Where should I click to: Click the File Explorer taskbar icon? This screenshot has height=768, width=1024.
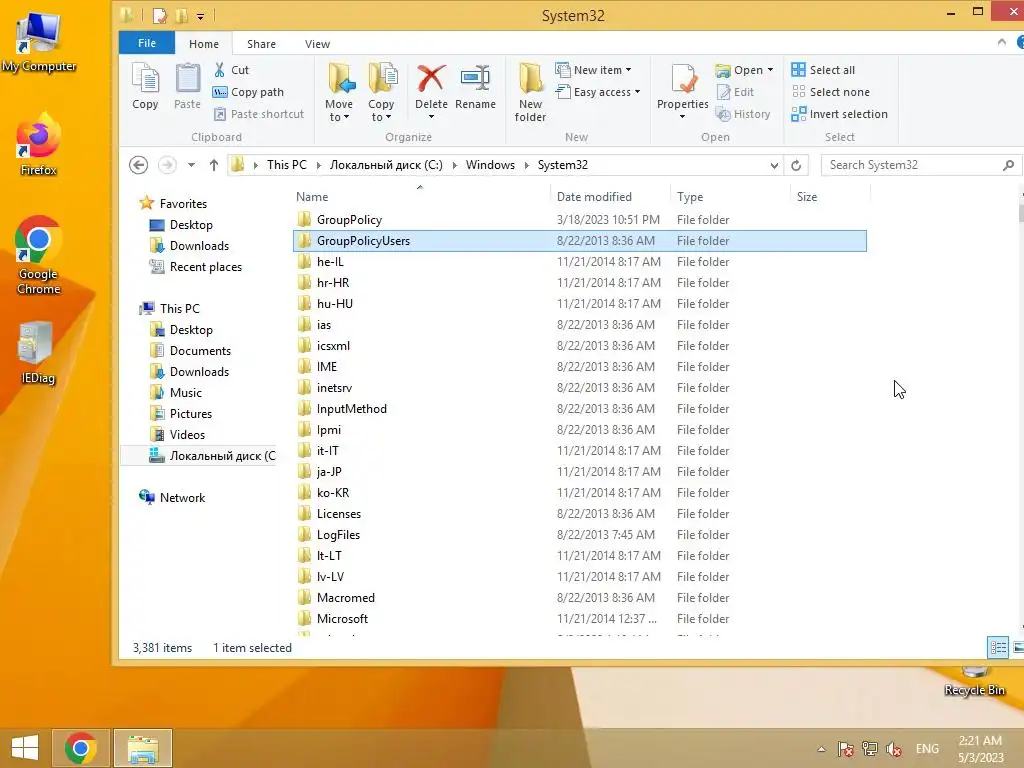pos(143,748)
